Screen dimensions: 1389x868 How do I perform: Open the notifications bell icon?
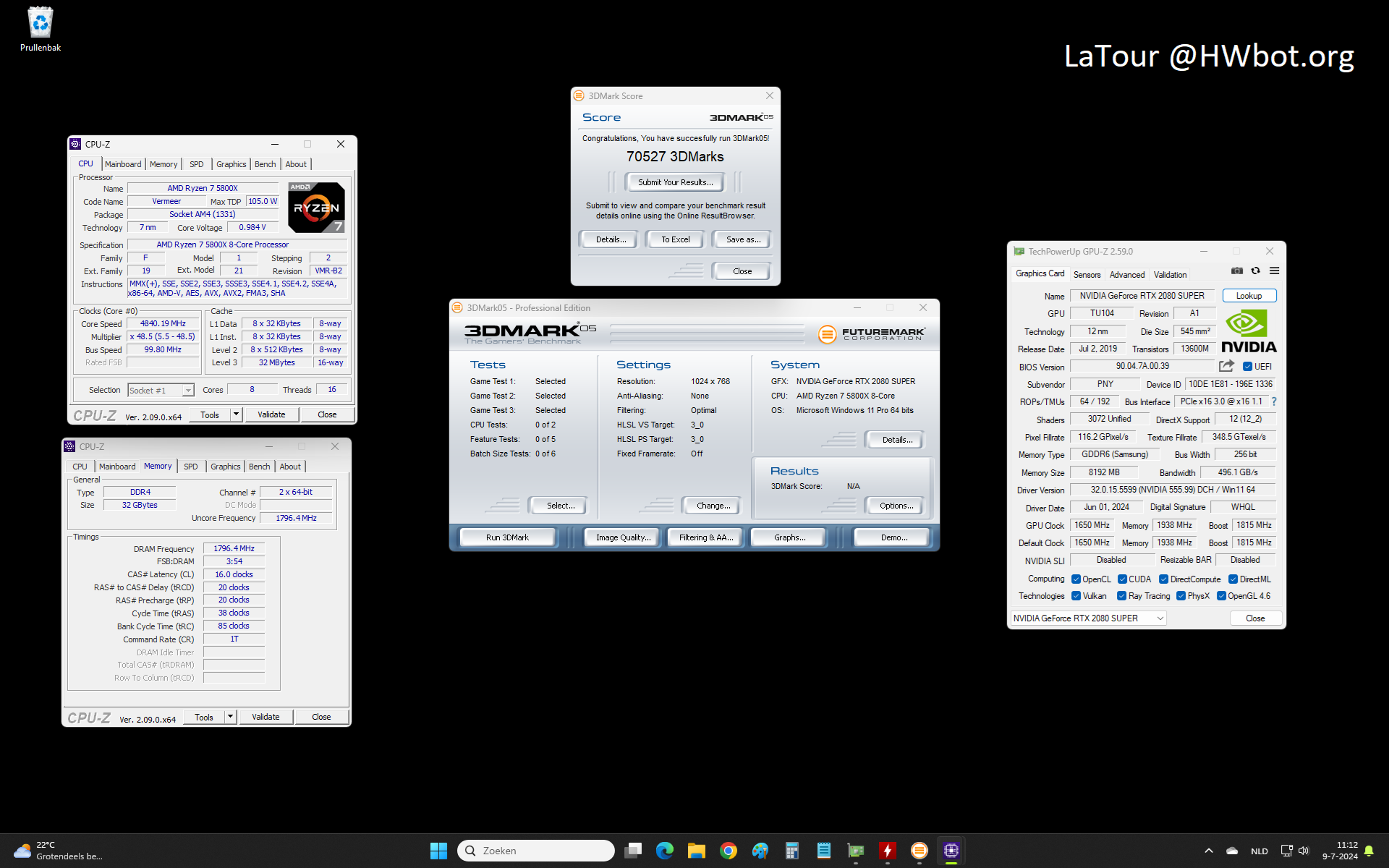tap(1369, 851)
